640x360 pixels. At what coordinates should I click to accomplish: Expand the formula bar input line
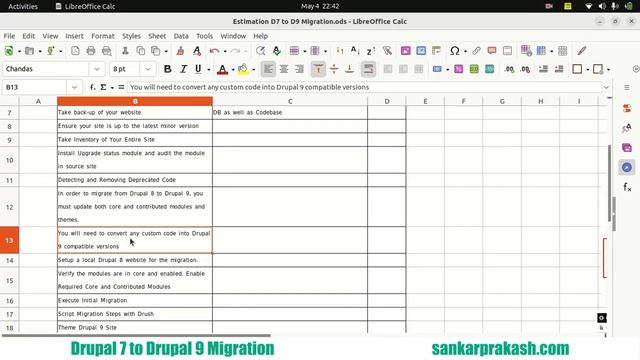click(606, 87)
